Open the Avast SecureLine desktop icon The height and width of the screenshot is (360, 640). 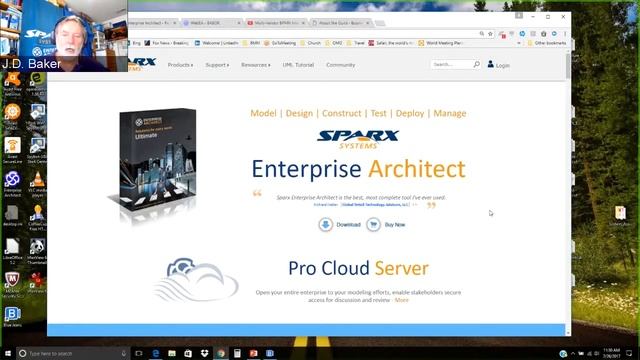(12, 151)
